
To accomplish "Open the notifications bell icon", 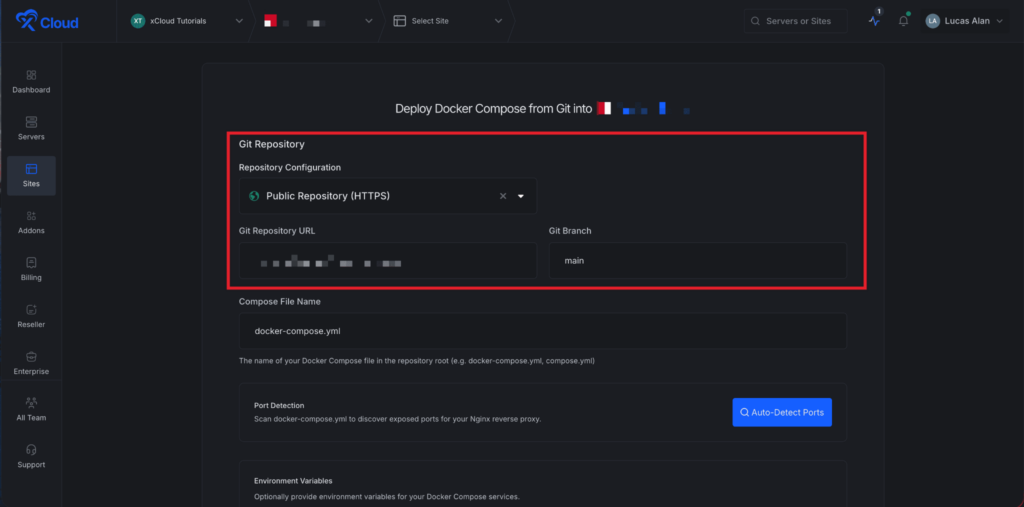I will pos(903,21).
